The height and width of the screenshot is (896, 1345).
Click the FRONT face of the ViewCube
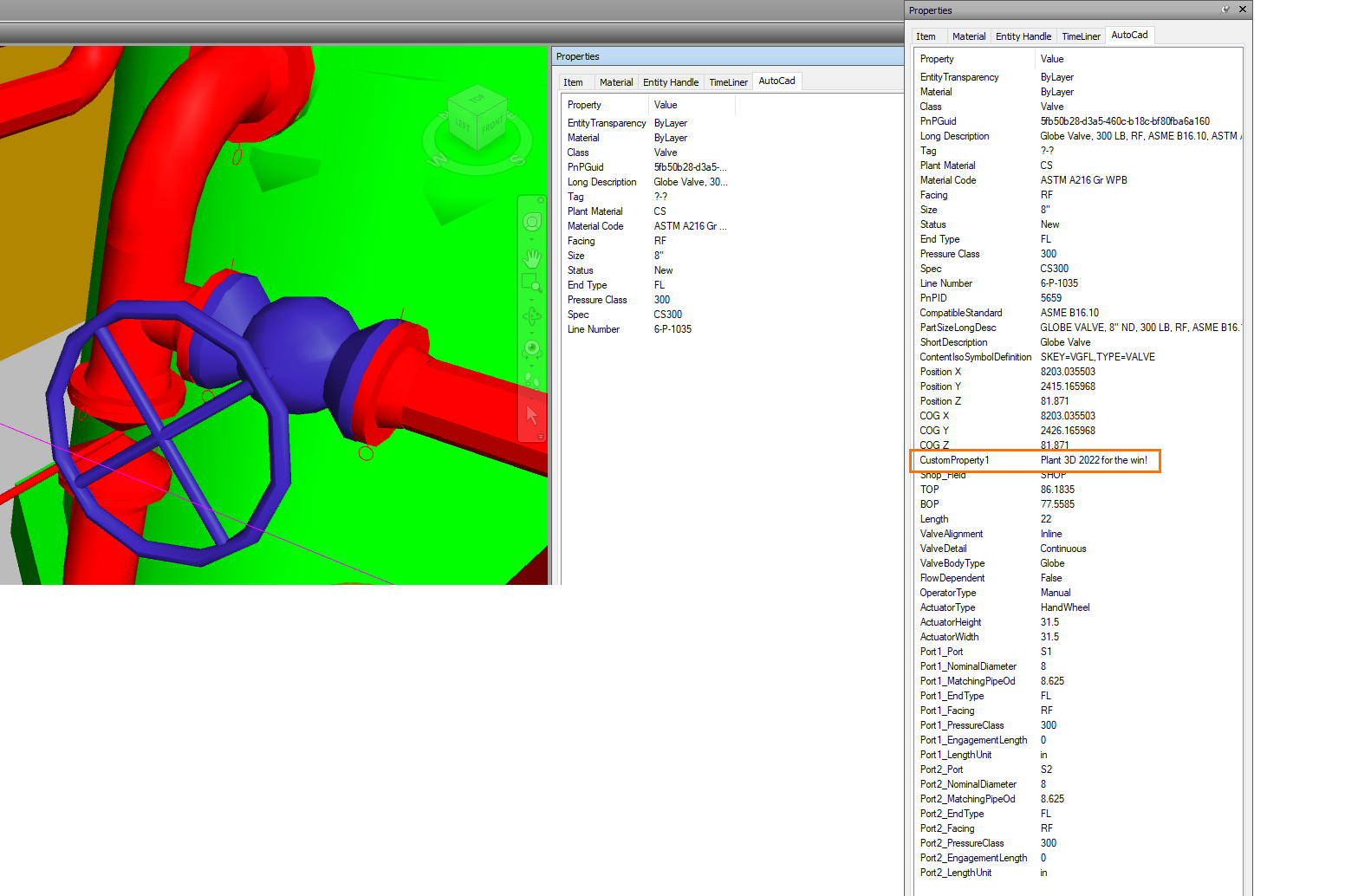point(492,127)
